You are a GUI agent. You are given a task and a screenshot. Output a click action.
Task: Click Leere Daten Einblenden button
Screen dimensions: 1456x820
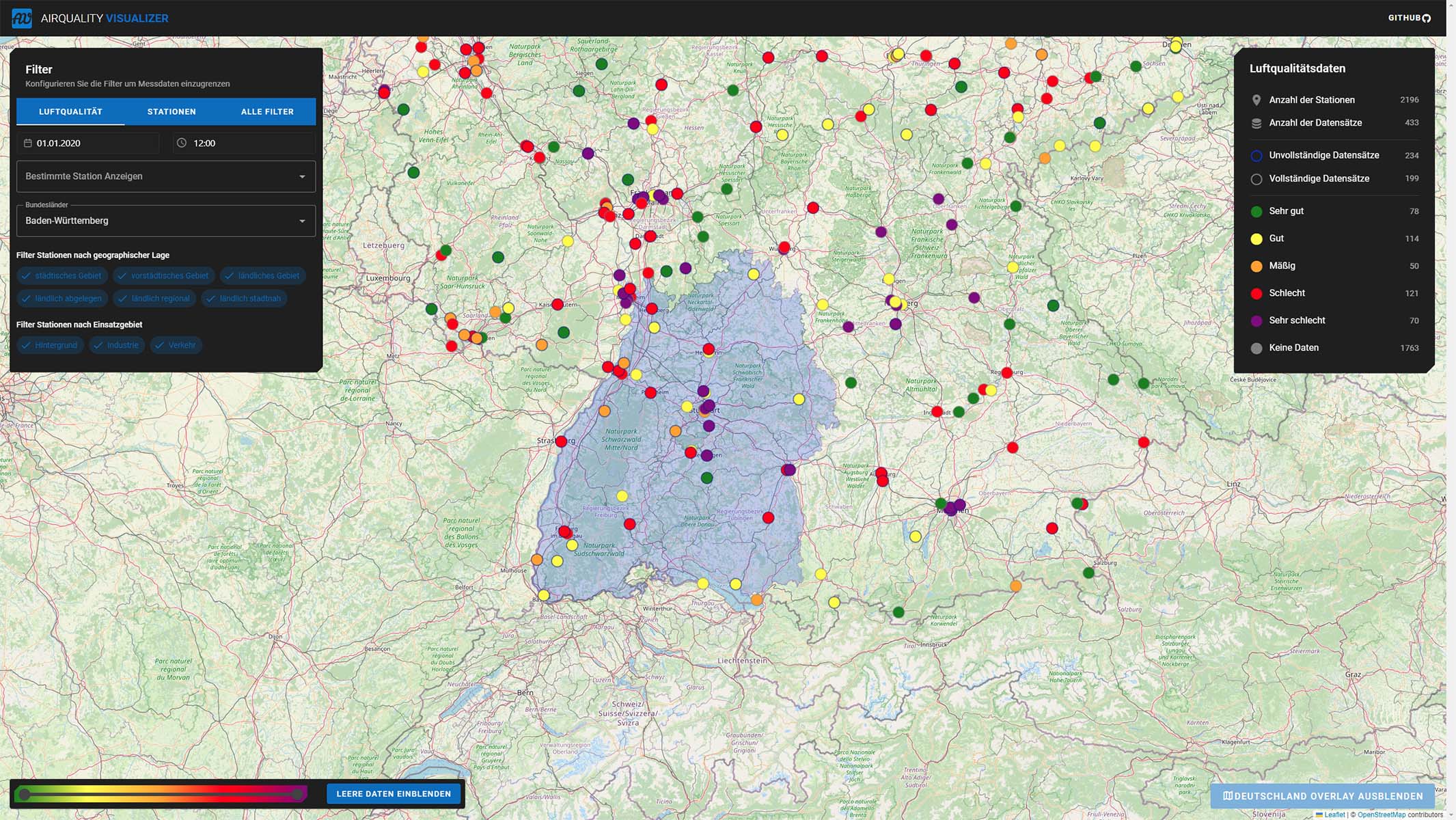394,793
